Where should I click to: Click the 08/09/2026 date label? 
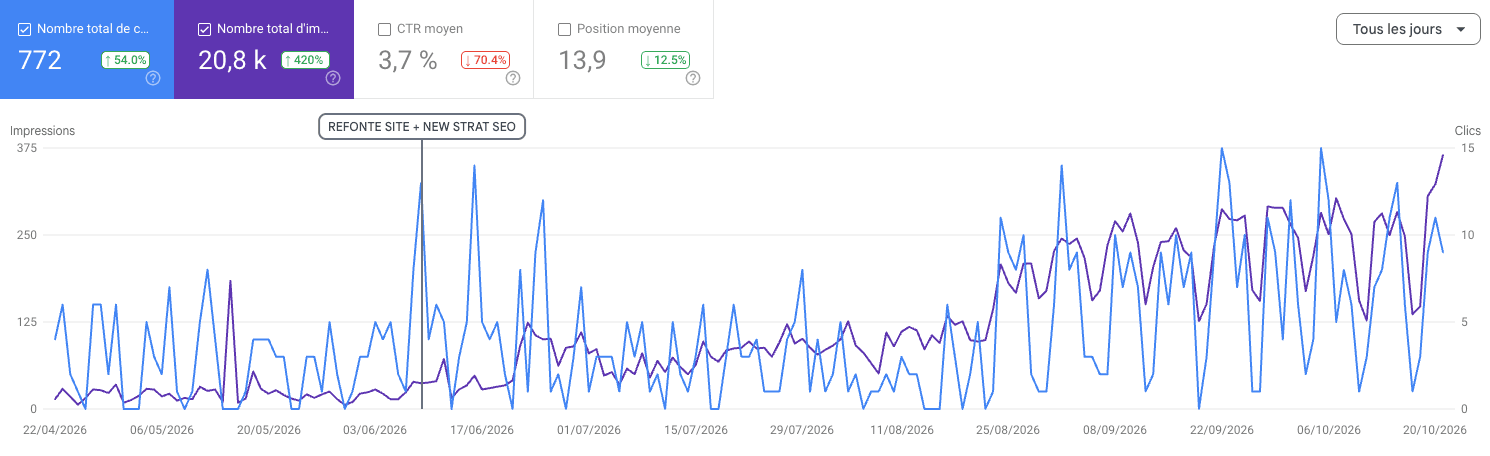coord(1114,430)
